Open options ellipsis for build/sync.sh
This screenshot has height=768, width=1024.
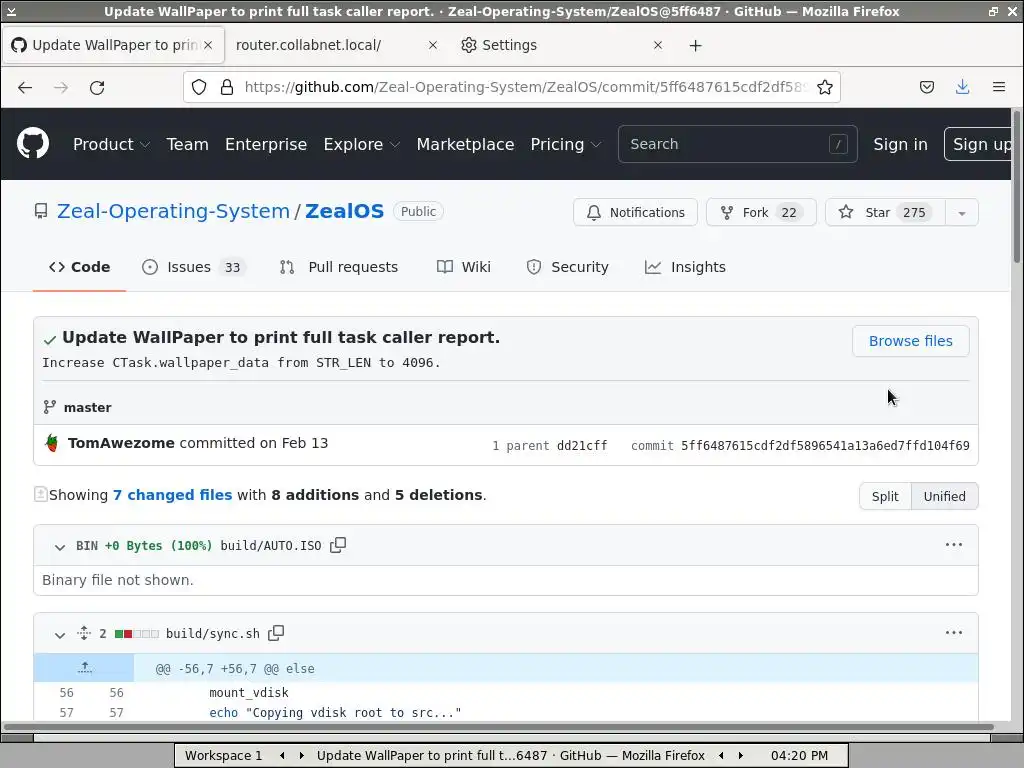tap(953, 632)
